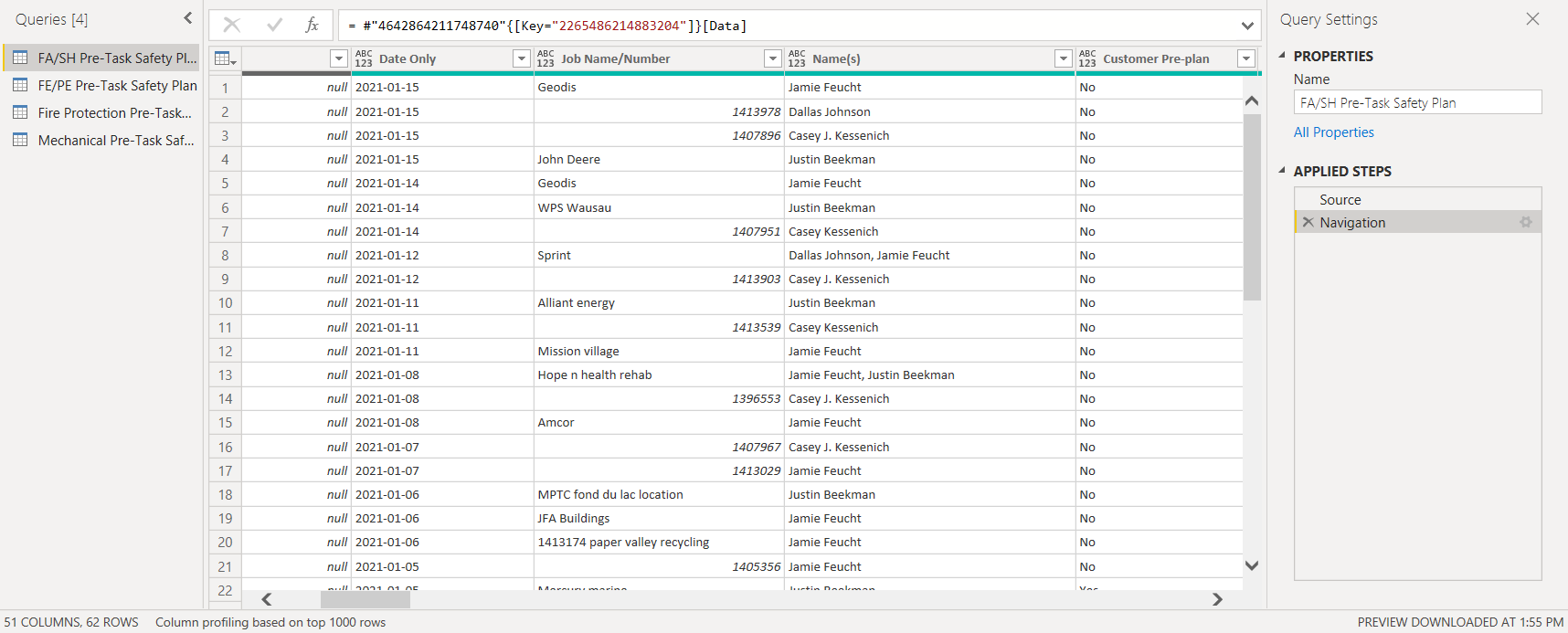
Task: Click the horizontal scrollbar thumb
Action: coord(365,599)
